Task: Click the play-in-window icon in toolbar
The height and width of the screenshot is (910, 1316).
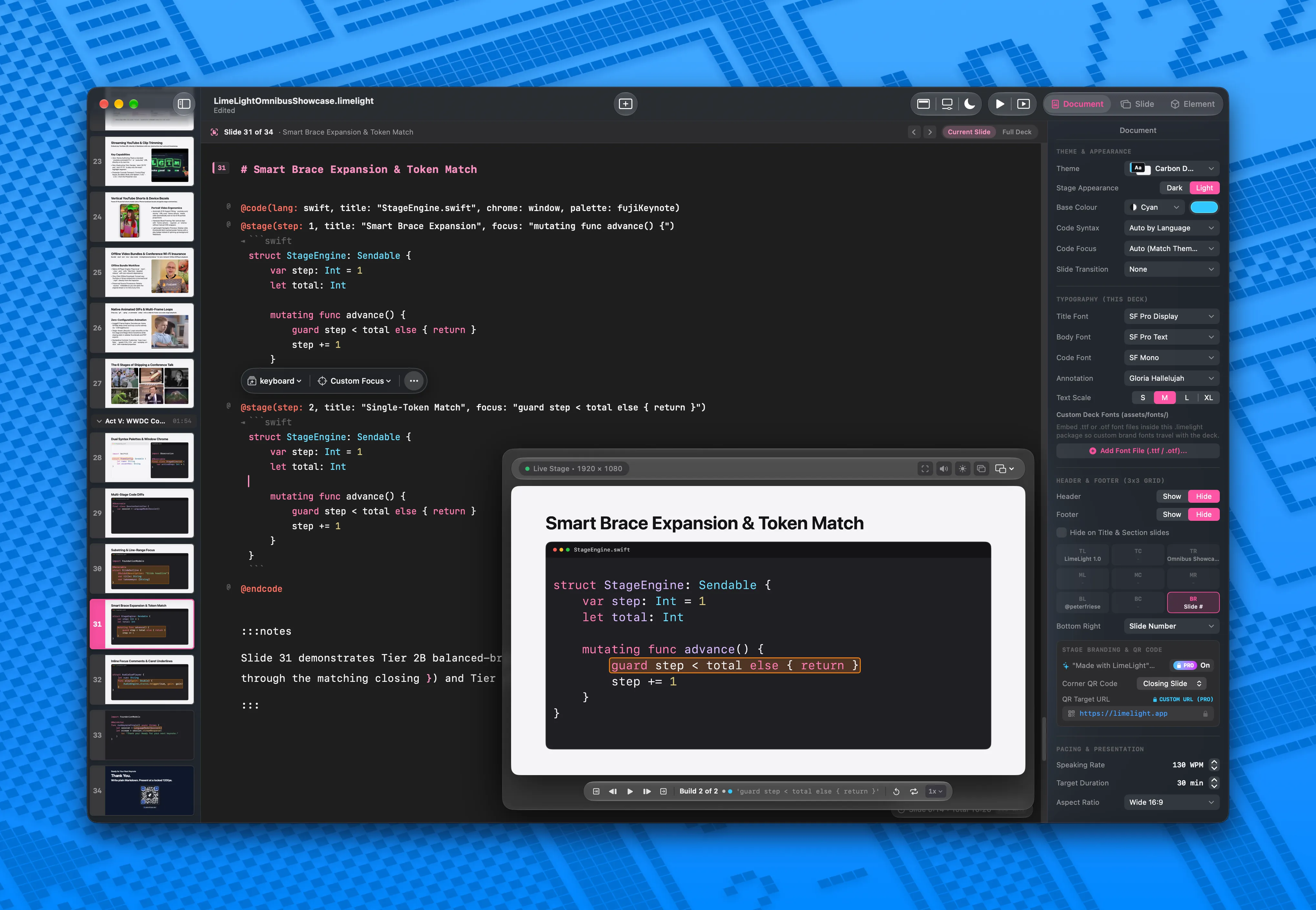Action: (1023, 104)
